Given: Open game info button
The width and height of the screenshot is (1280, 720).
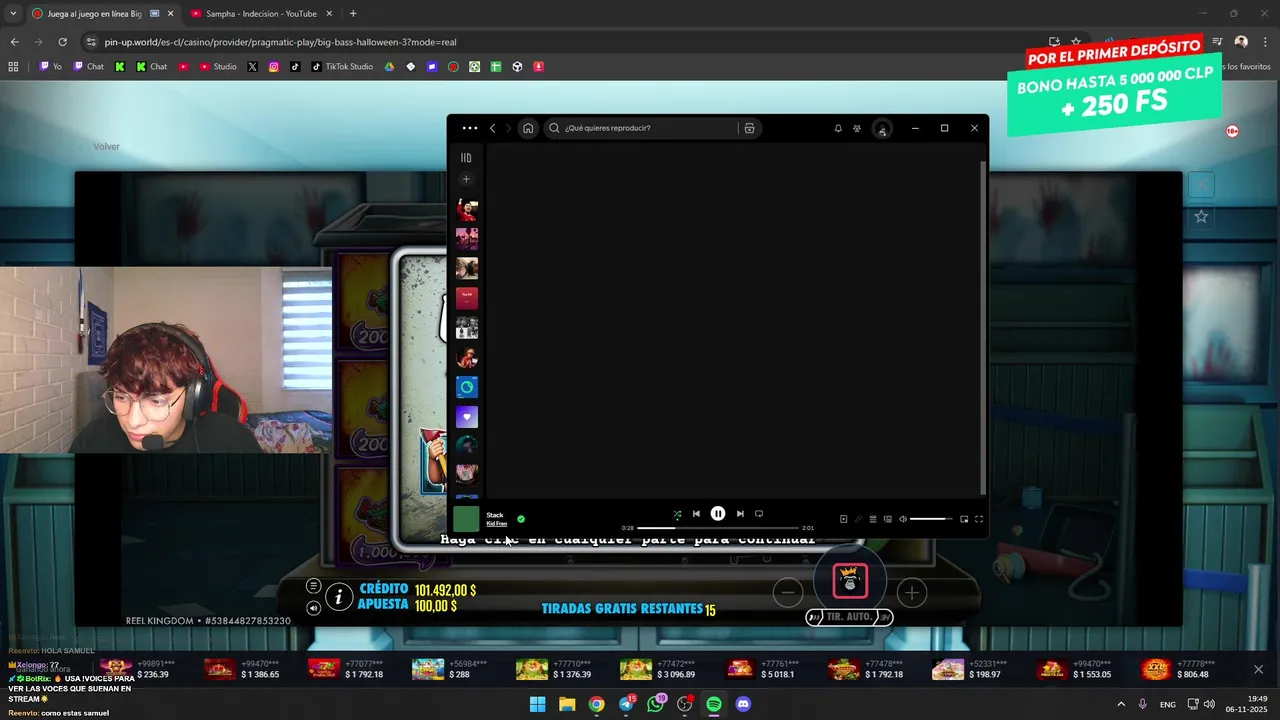Looking at the screenshot, I should (x=339, y=597).
